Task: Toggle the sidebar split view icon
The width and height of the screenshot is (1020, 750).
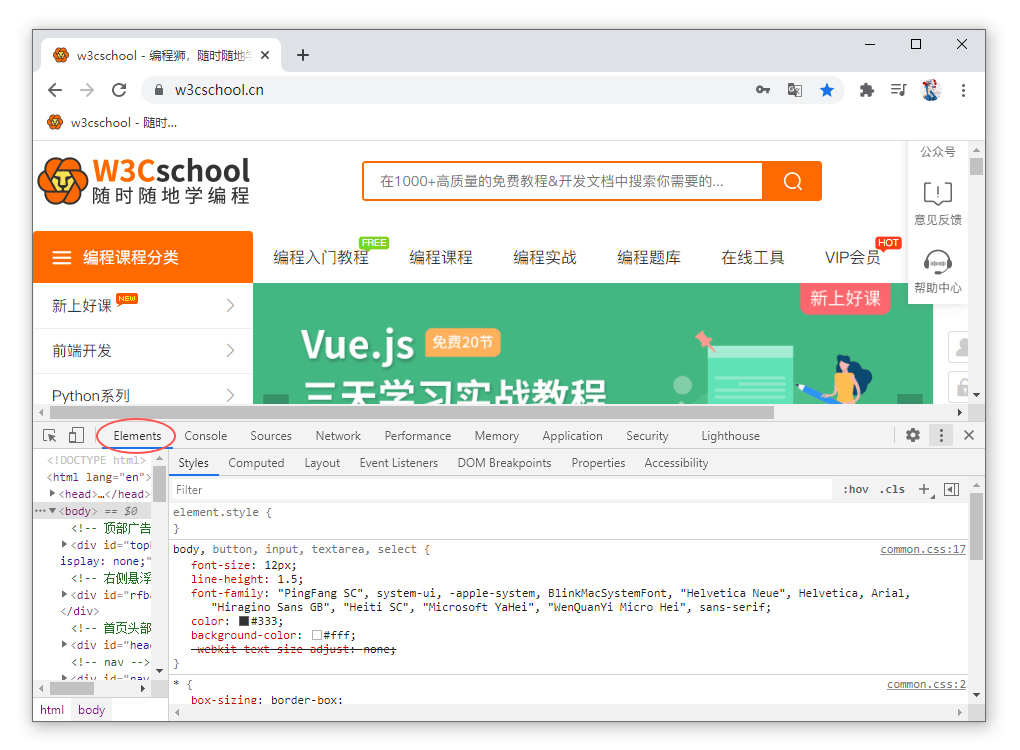Action: 952,489
